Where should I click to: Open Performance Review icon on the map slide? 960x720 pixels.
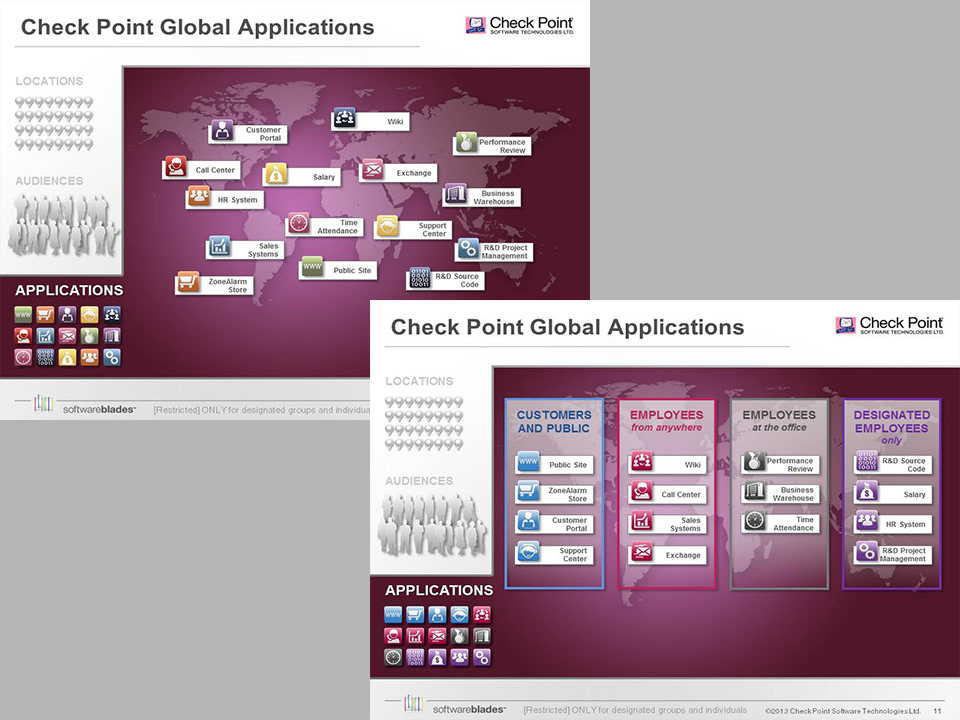point(466,142)
